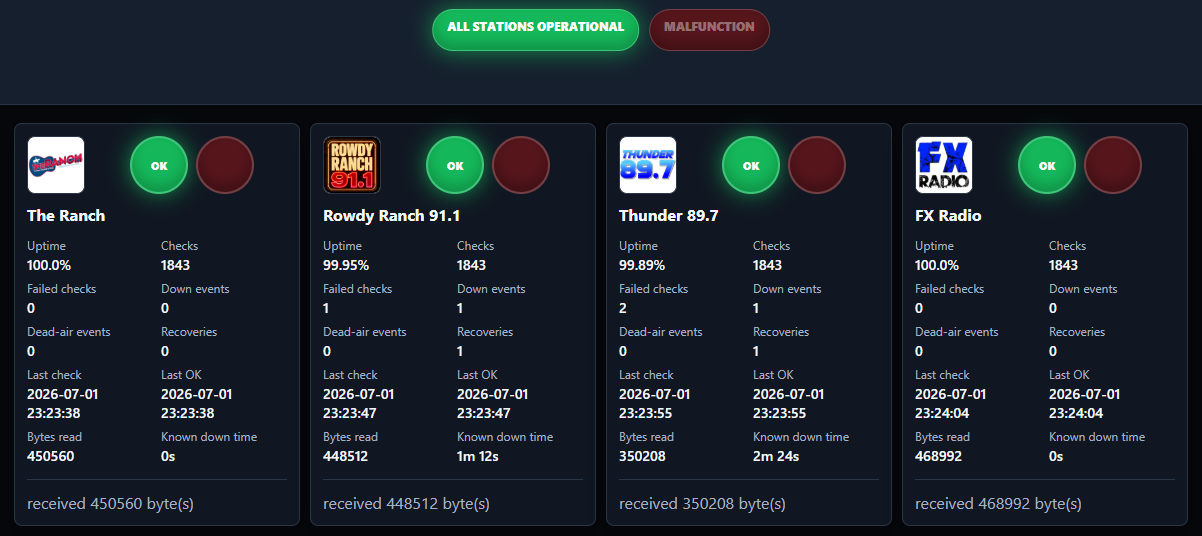Click The Ranch bytes read 450560
Viewport: 1202px width, 536px height.
click(x=51, y=456)
